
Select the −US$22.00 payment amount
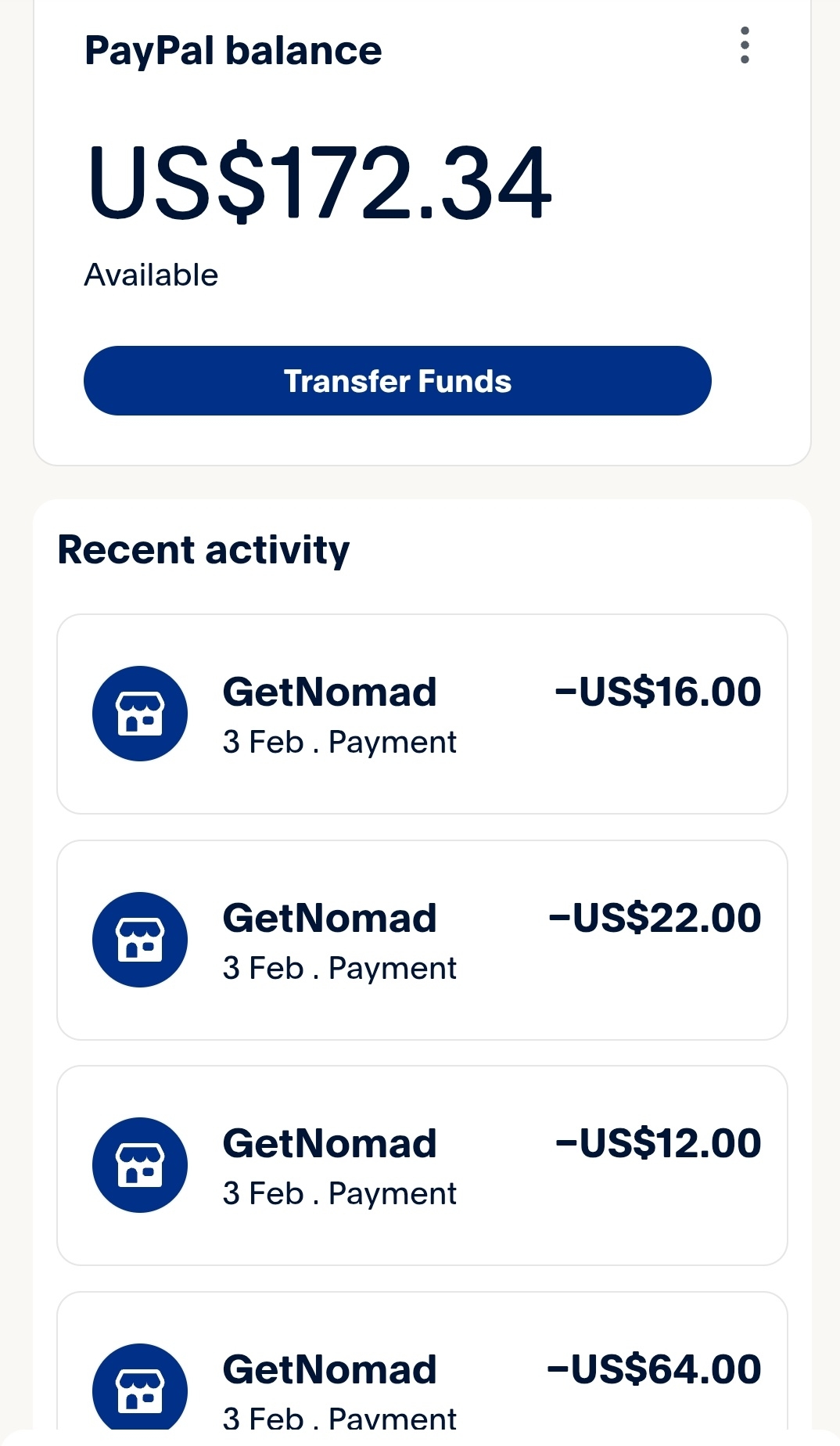click(655, 918)
